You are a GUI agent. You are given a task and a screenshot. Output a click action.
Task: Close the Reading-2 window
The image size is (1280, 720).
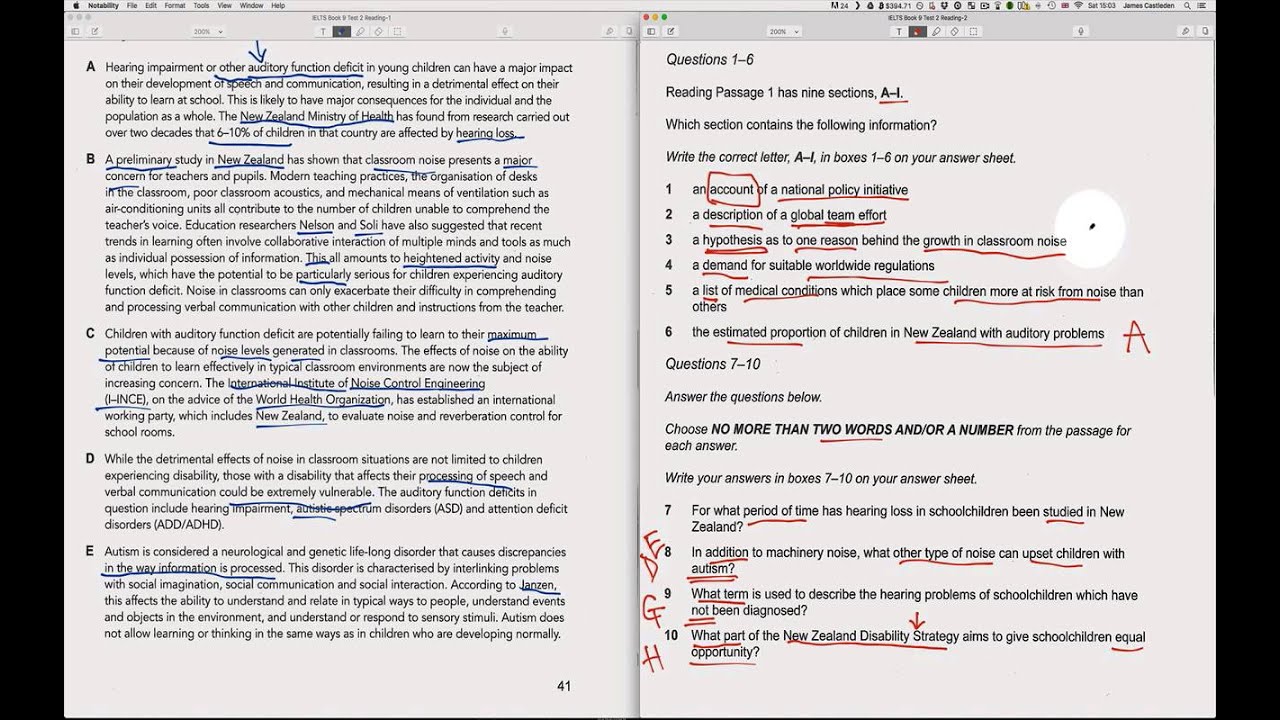click(646, 17)
